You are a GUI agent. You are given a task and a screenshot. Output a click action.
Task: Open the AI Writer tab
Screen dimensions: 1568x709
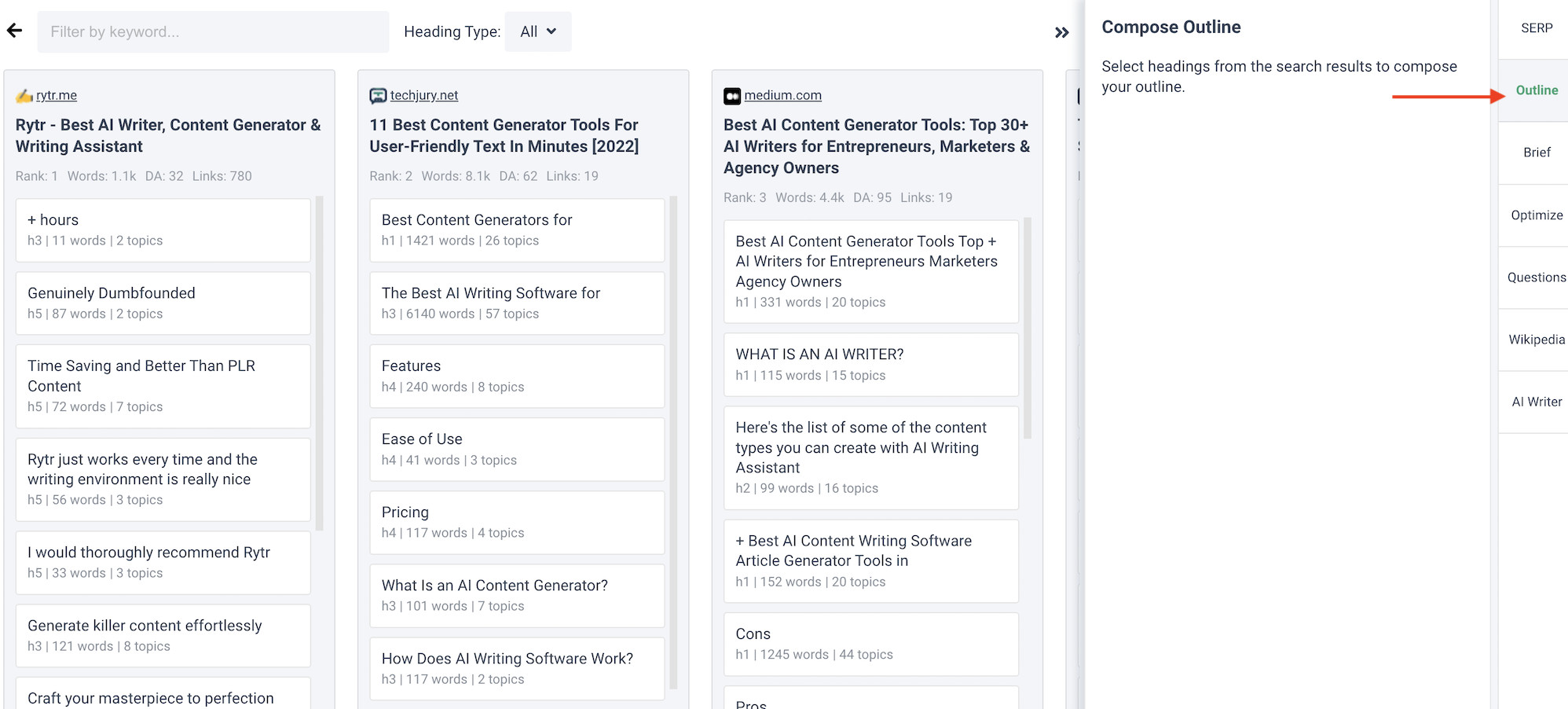tap(1536, 402)
